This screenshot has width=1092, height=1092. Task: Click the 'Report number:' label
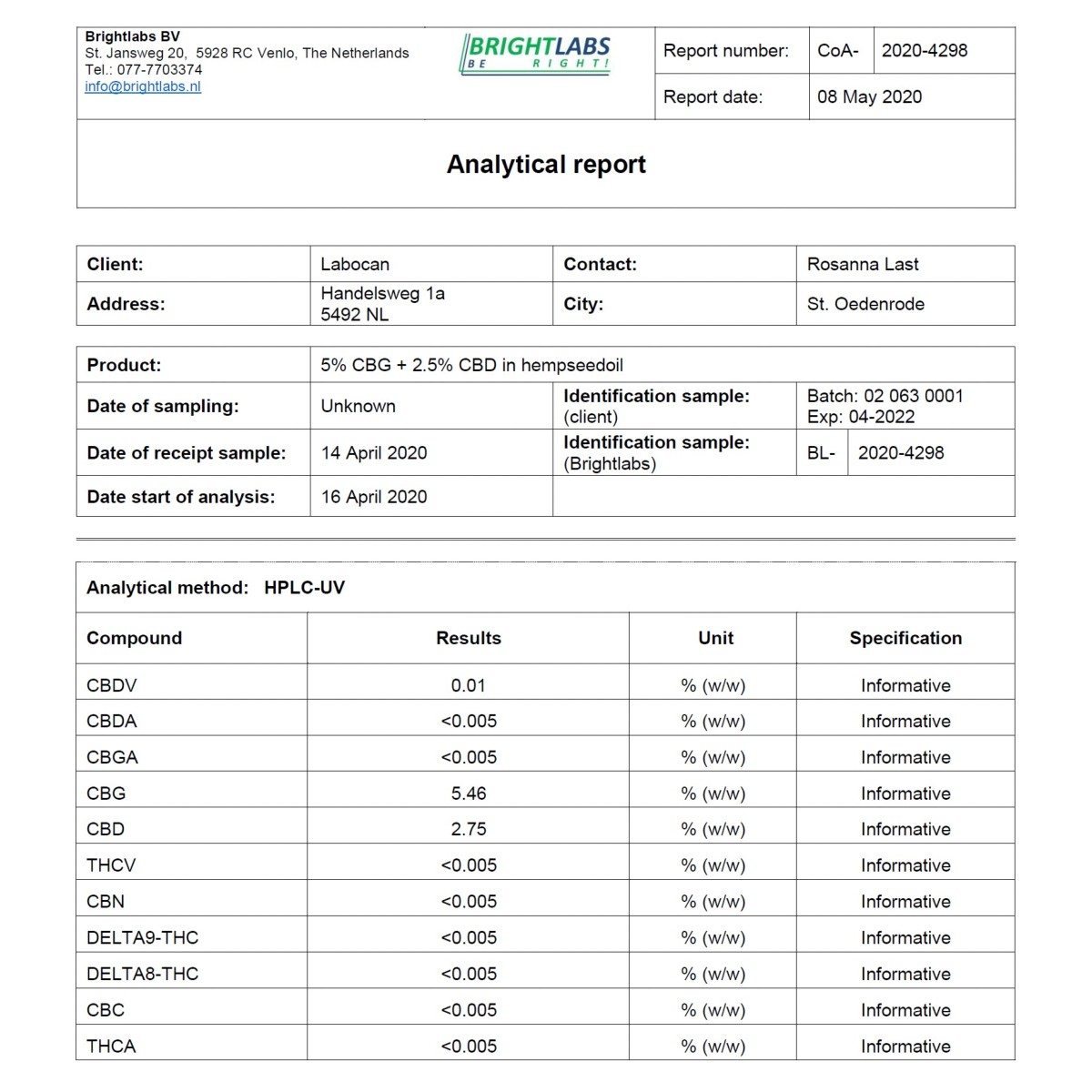coord(726,51)
